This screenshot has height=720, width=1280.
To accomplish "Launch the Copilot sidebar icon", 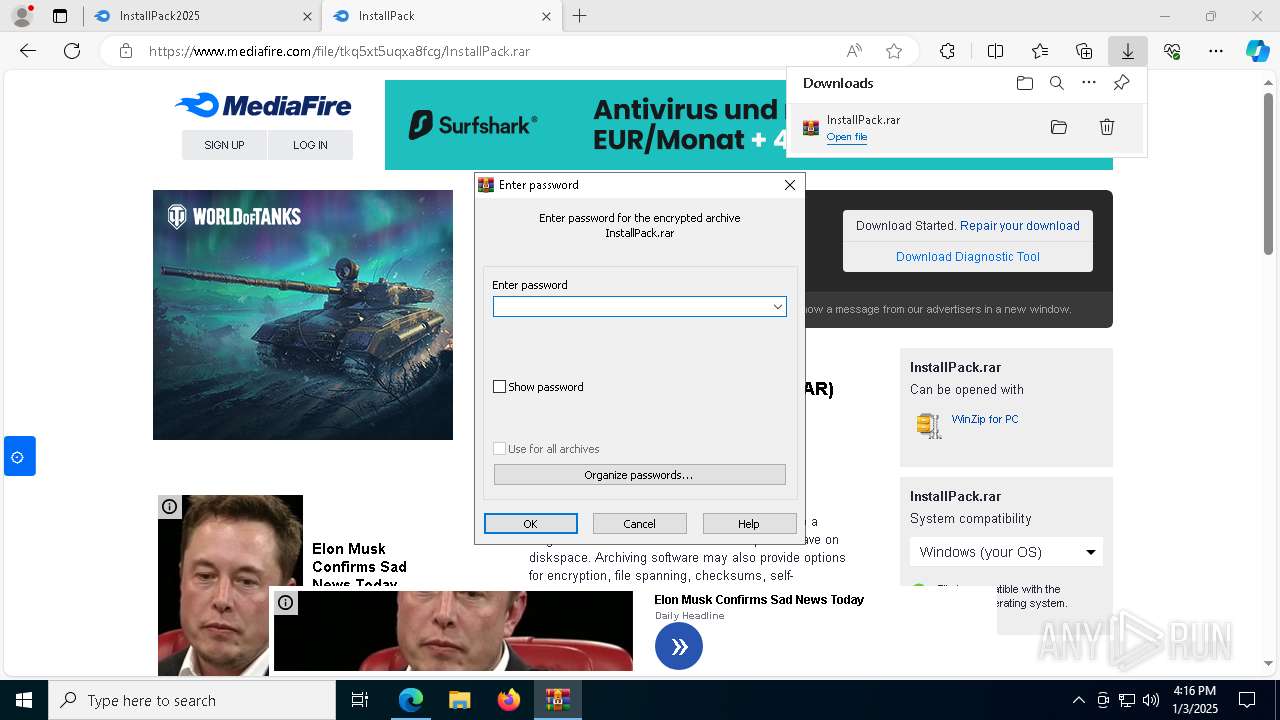I will tap(1257, 51).
